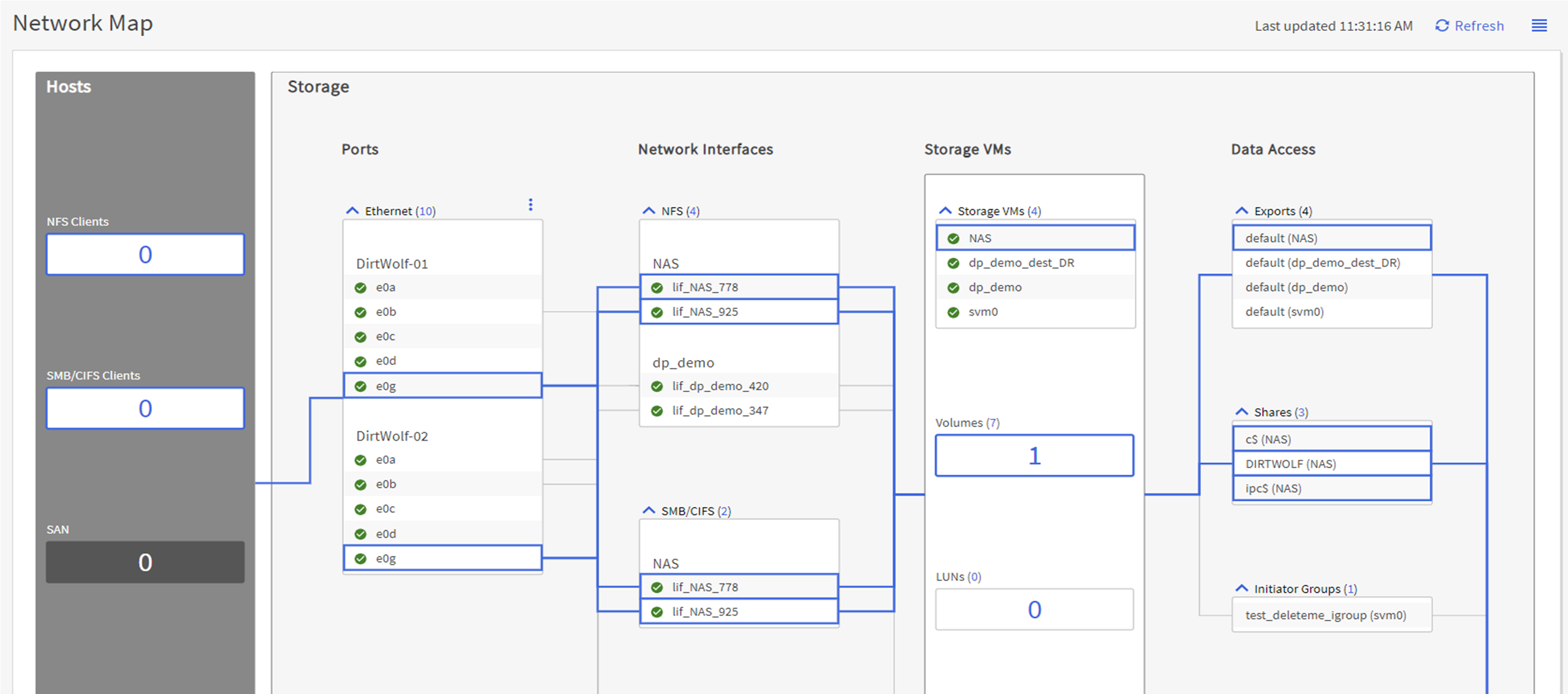Open the Volumes count box showing 1
Image resolution: width=1568 pixels, height=694 pixels.
coord(1034,455)
